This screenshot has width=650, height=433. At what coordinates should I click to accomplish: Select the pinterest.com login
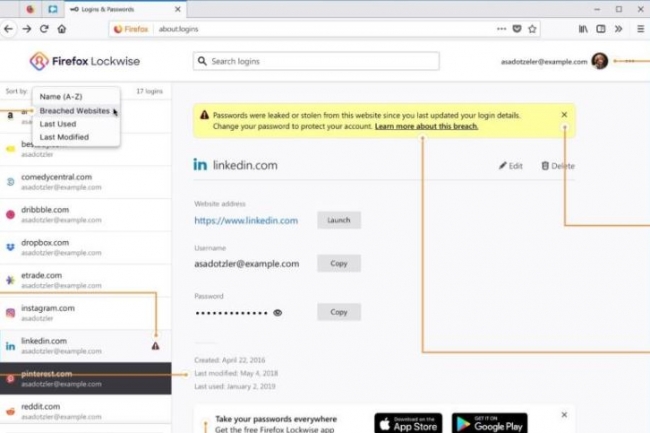85,378
